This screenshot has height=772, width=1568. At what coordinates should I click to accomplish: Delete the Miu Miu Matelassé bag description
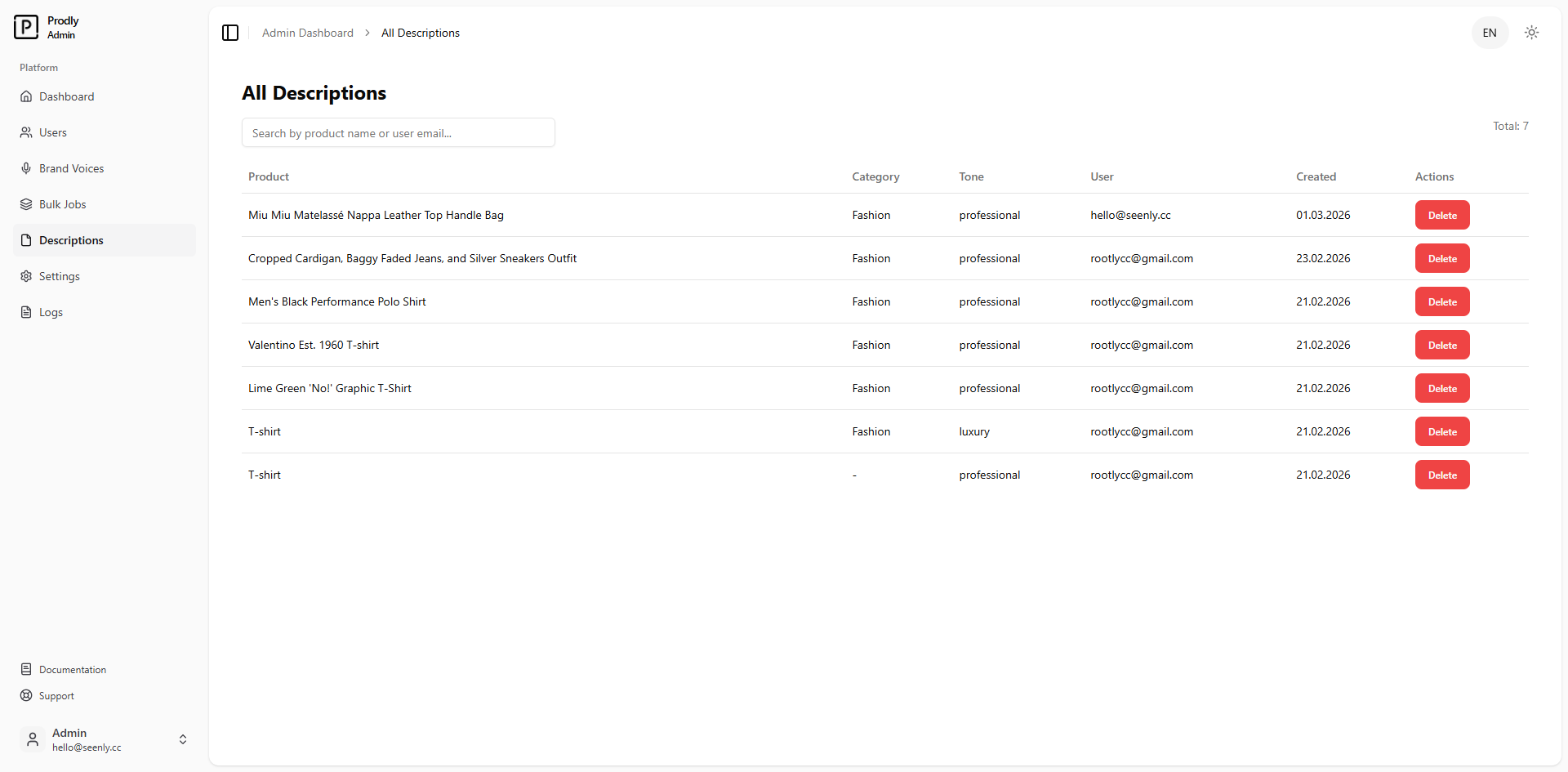pyautogui.click(x=1441, y=216)
